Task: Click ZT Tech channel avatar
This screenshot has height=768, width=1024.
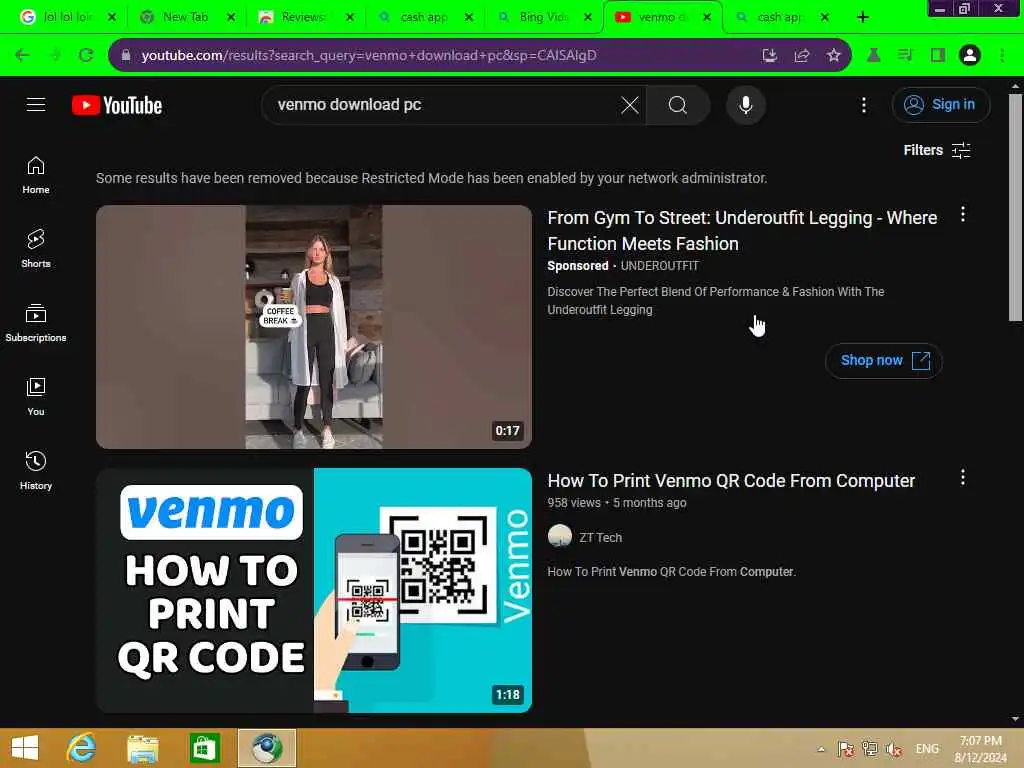Action: click(560, 536)
